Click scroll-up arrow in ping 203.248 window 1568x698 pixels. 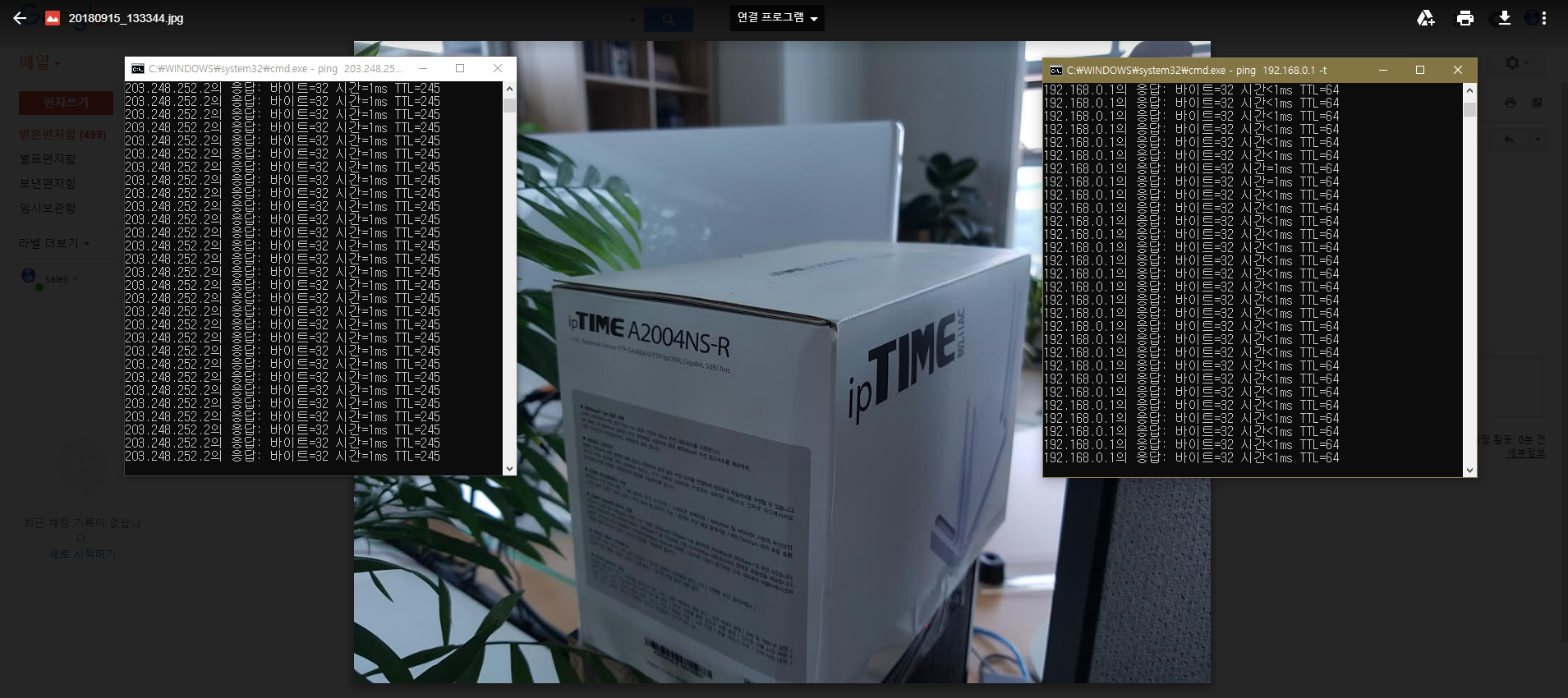click(509, 89)
